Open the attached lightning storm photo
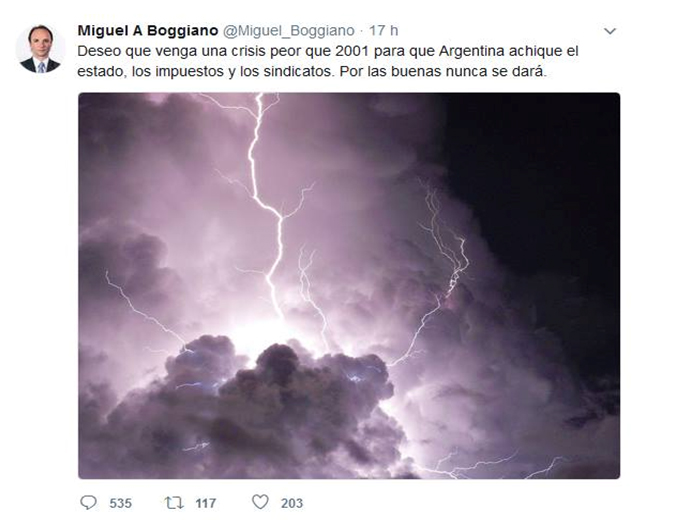This screenshot has height=524, width=691. pyautogui.click(x=349, y=286)
